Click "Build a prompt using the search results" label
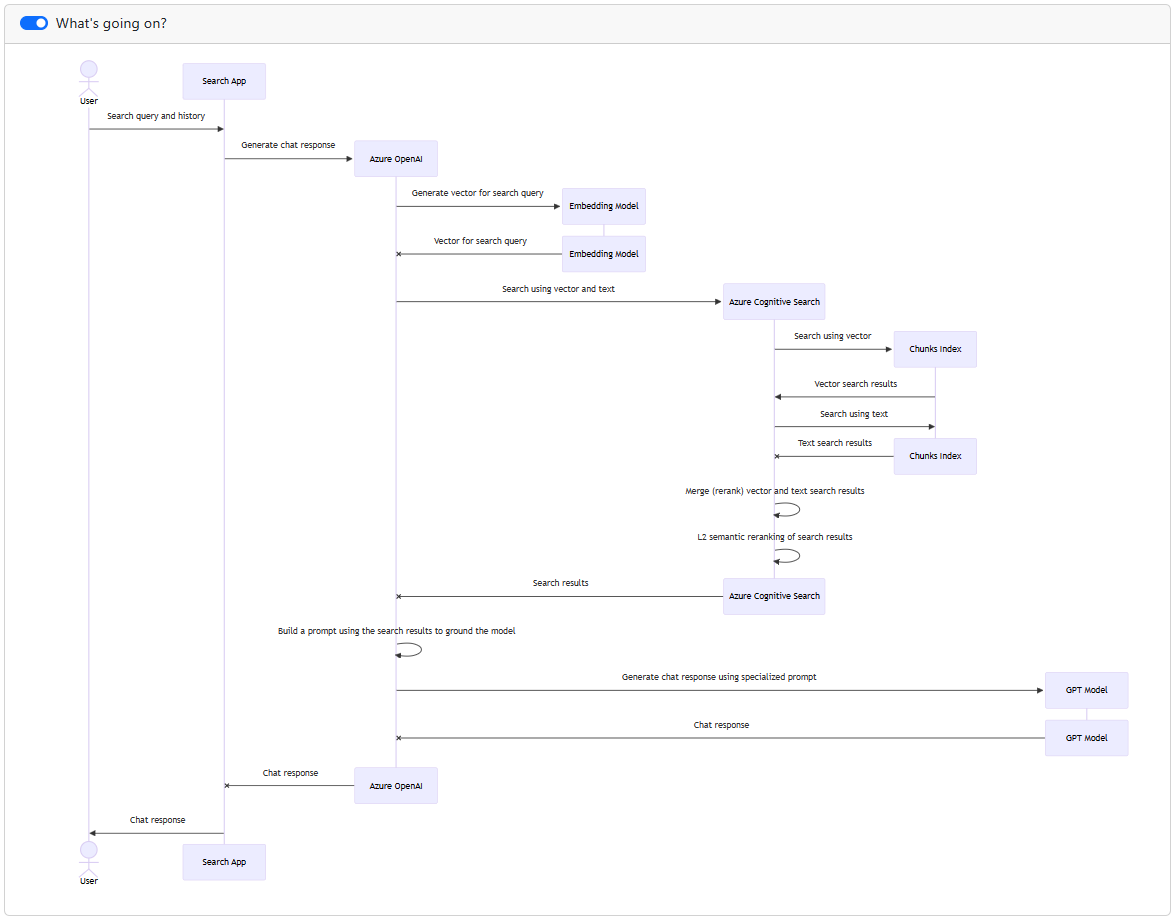1175x920 pixels. point(396,631)
